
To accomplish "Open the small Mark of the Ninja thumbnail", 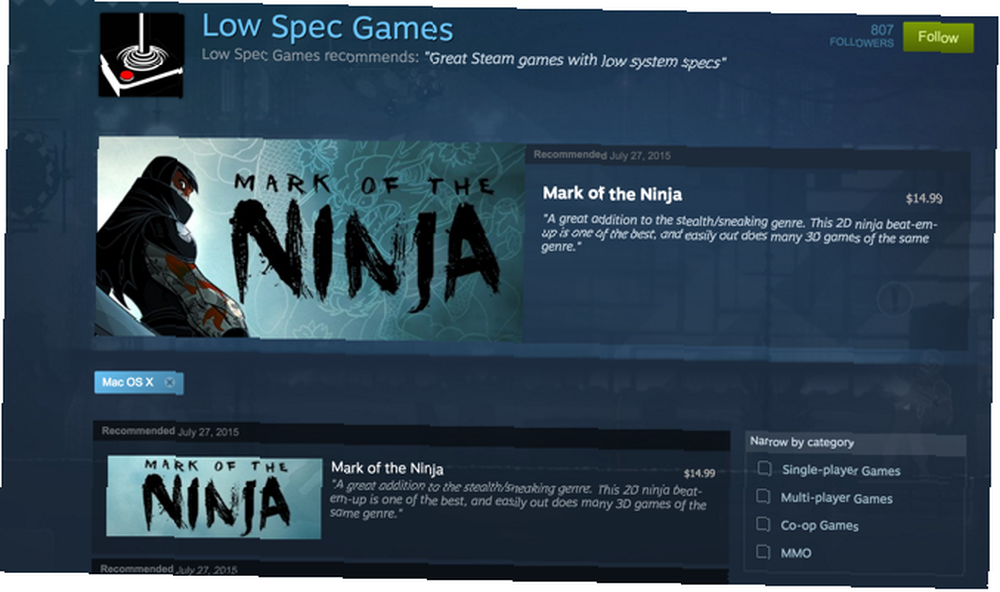I will pyautogui.click(x=214, y=497).
